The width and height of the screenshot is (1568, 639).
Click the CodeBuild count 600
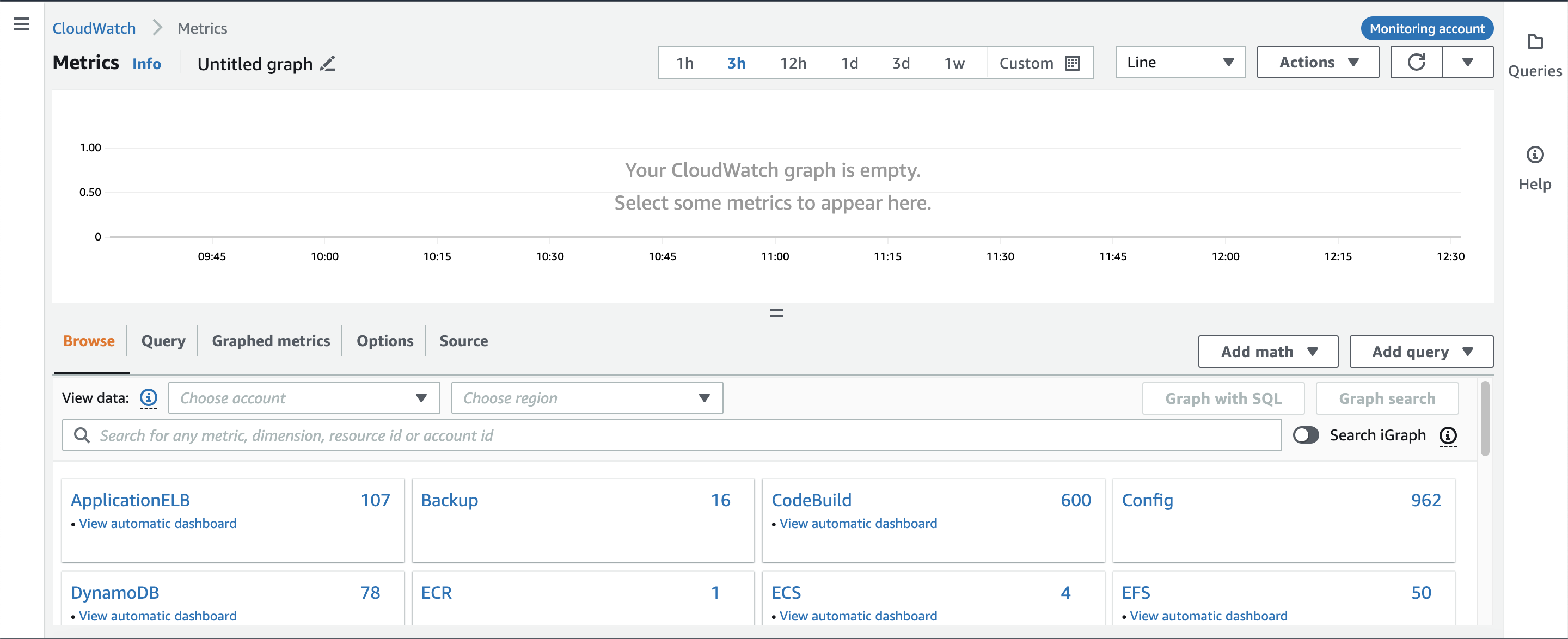click(1076, 500)
